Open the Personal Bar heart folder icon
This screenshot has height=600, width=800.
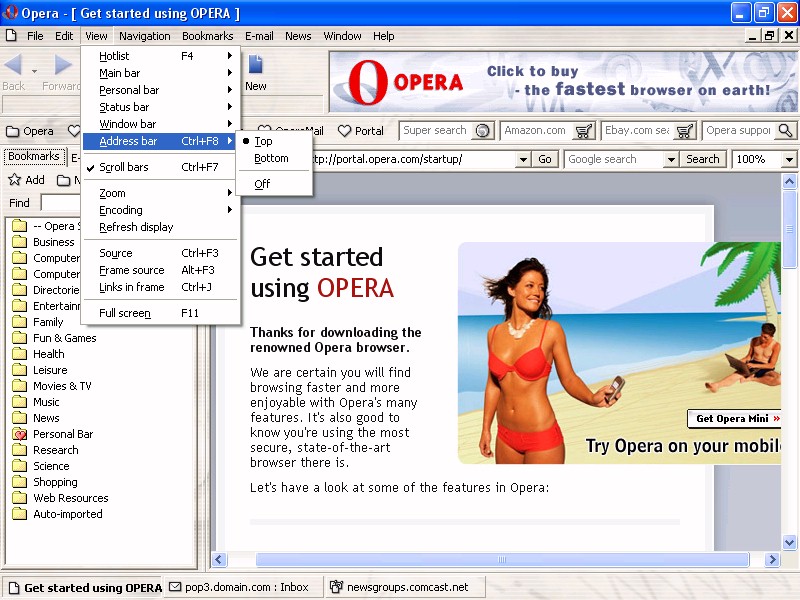pos(19,434)
